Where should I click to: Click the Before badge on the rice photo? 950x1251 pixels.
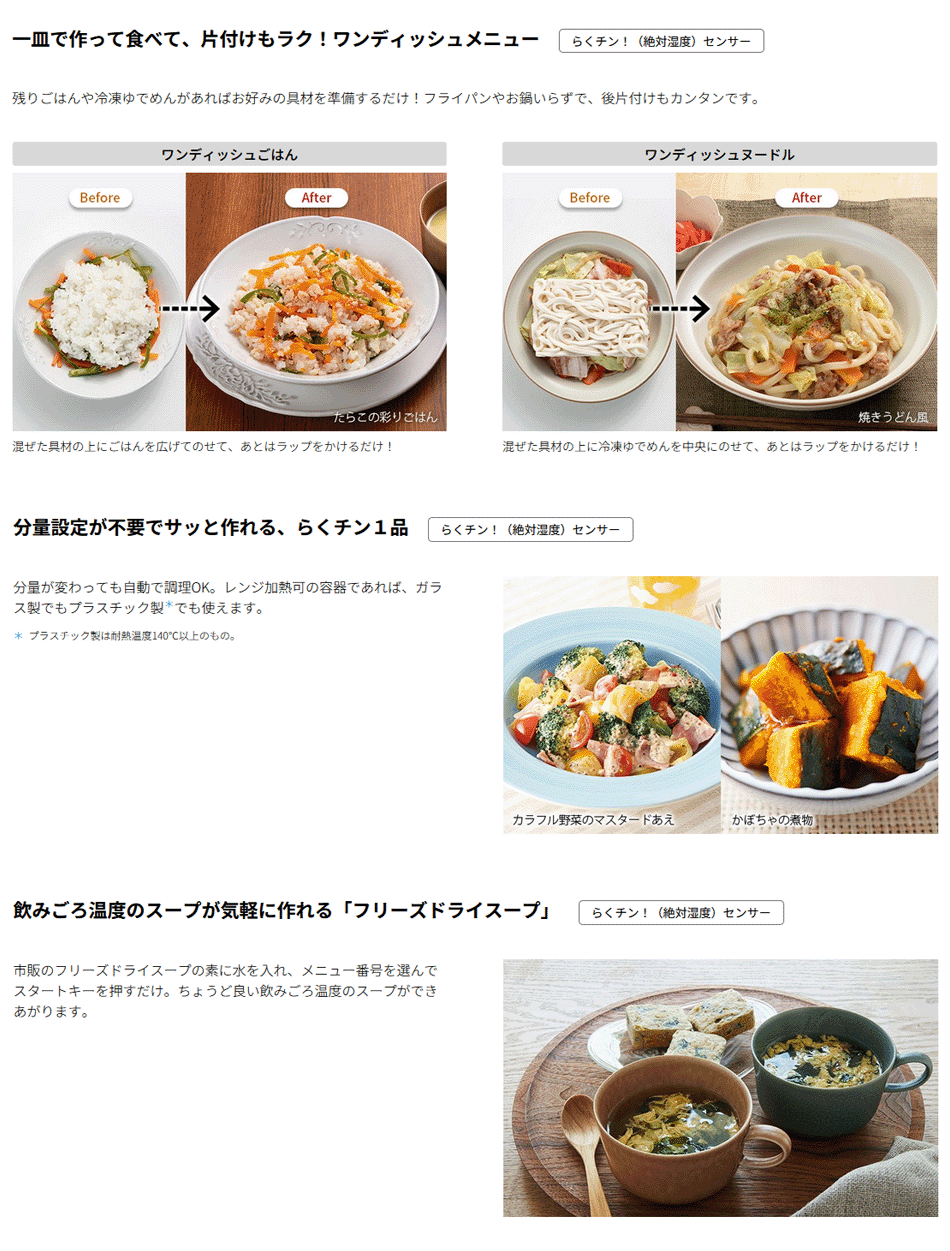(100, 198)
